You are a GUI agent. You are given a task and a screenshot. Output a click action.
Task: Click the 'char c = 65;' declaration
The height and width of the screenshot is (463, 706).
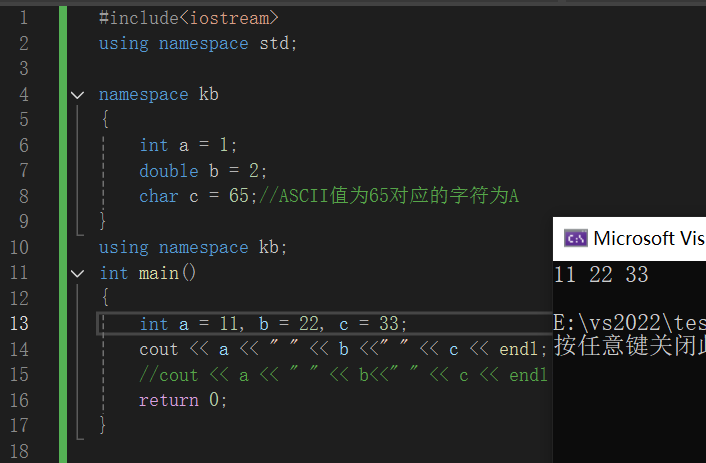198,196
